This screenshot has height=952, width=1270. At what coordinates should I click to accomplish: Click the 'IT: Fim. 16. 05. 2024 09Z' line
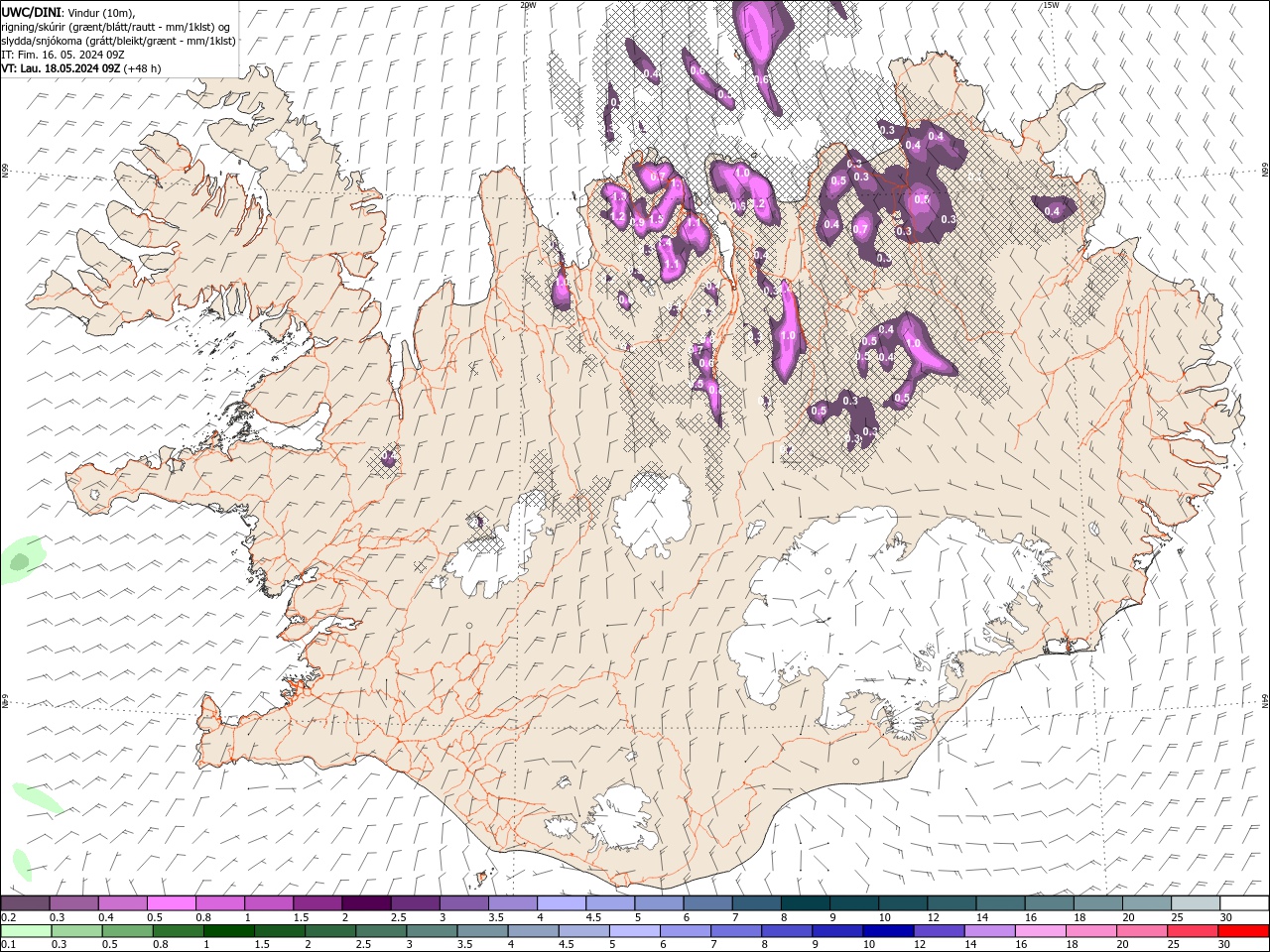[63, 55]
